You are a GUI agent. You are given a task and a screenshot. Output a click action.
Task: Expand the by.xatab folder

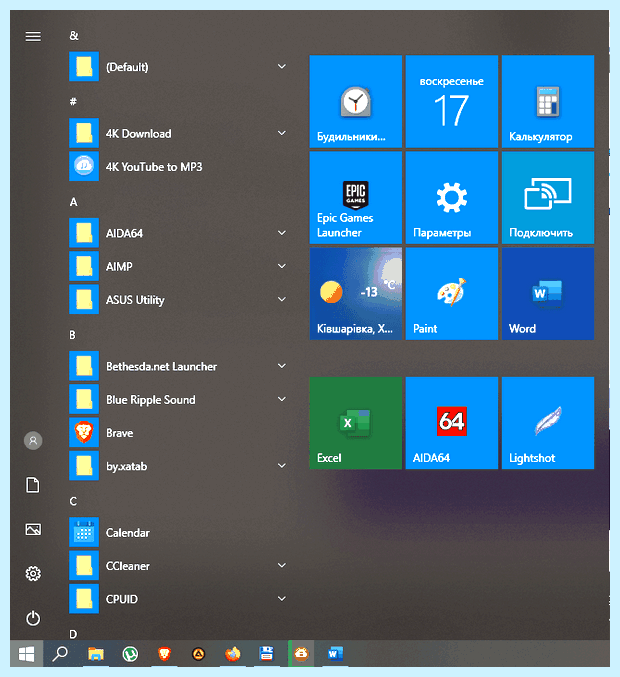[x=179, y=466]
